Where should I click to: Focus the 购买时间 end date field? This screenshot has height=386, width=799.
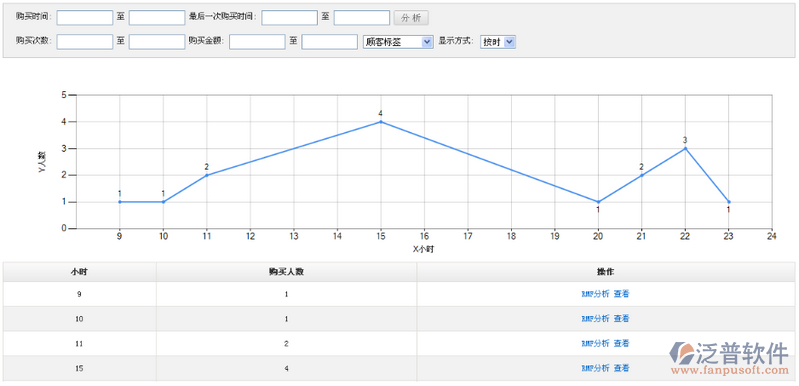(157, 18)
